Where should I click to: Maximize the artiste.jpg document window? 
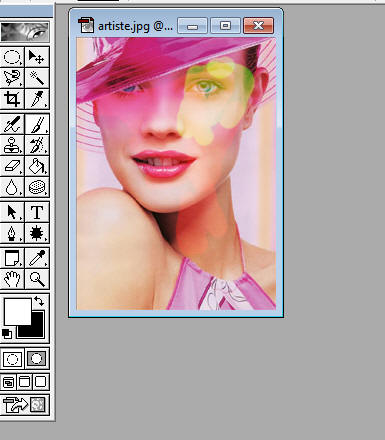coord(225,26)
